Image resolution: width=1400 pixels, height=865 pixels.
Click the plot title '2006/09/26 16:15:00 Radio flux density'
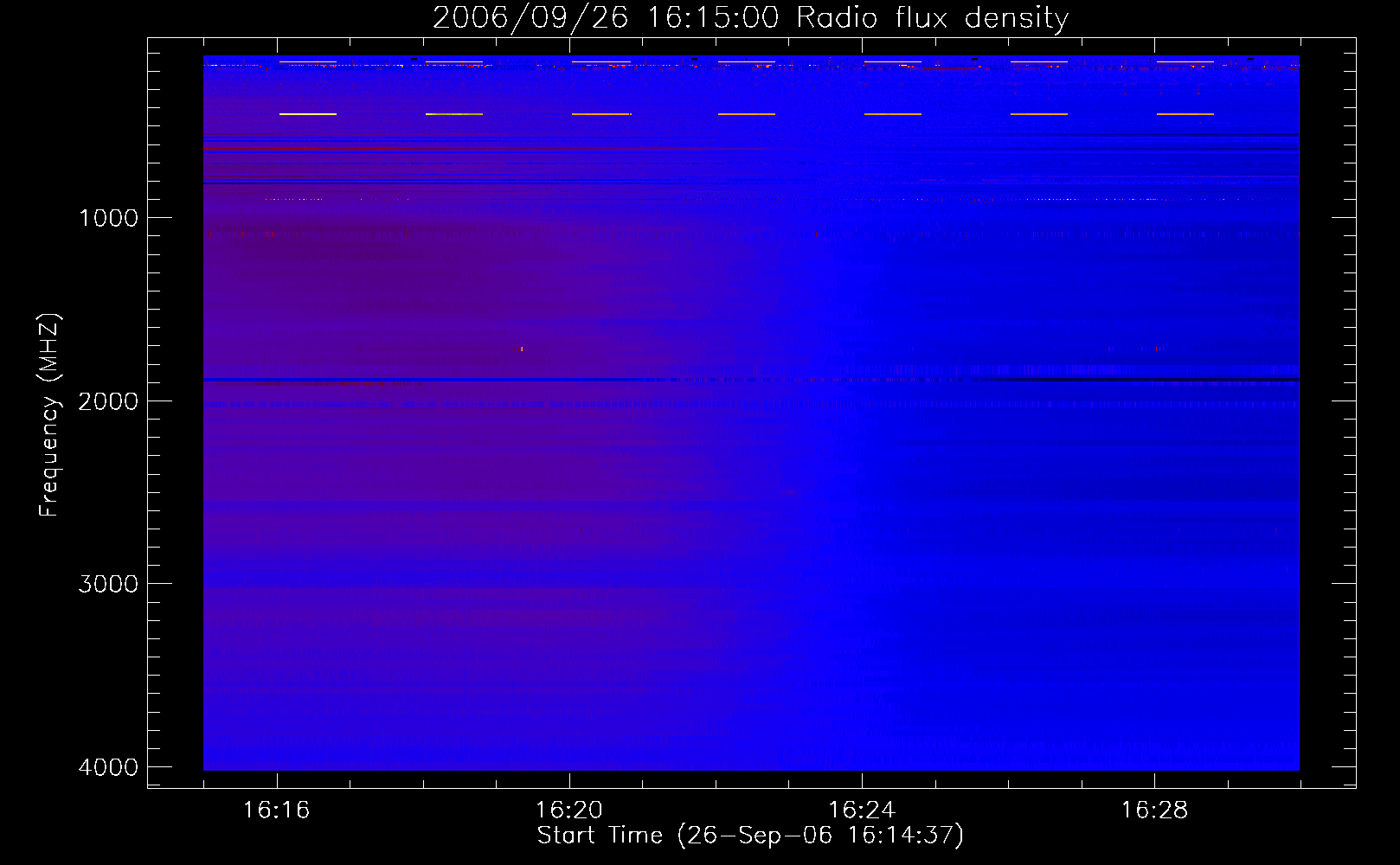pos(750,17)
